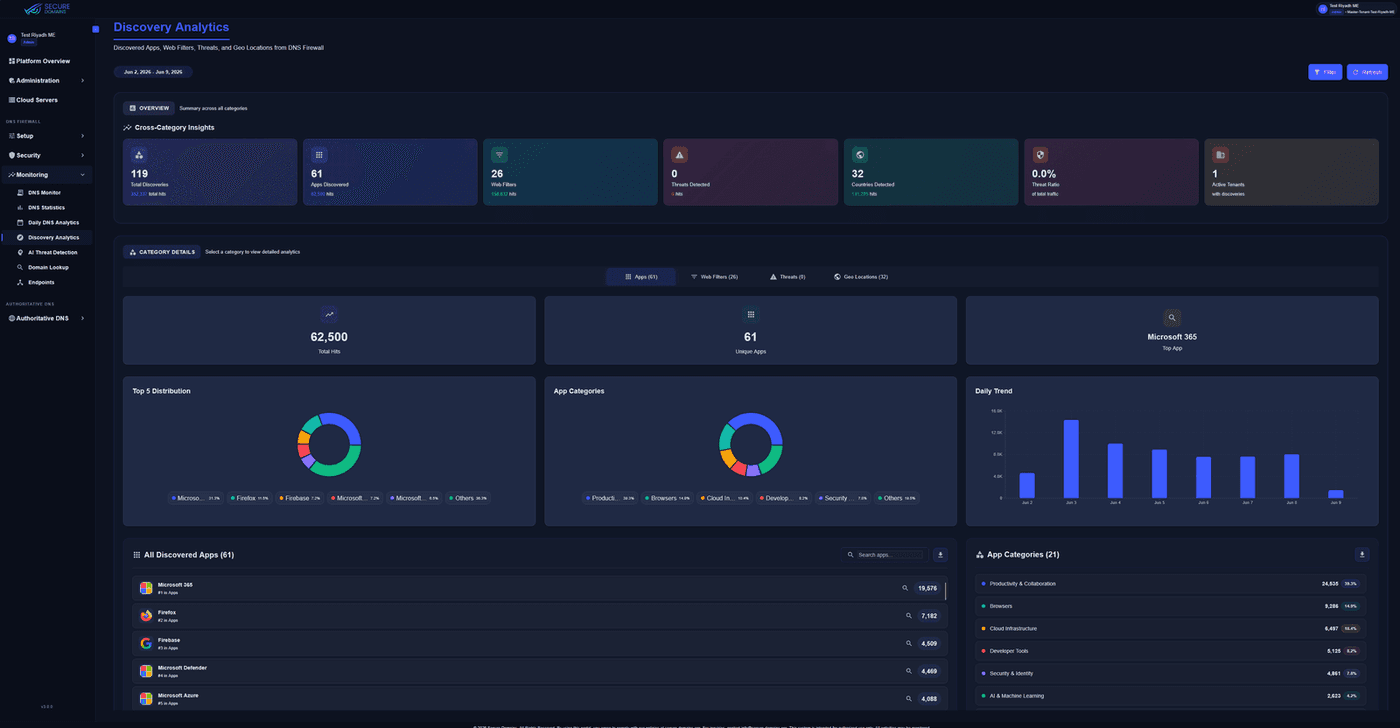Toggle the Others legend in Top 5 Distribution

(468, 498)
